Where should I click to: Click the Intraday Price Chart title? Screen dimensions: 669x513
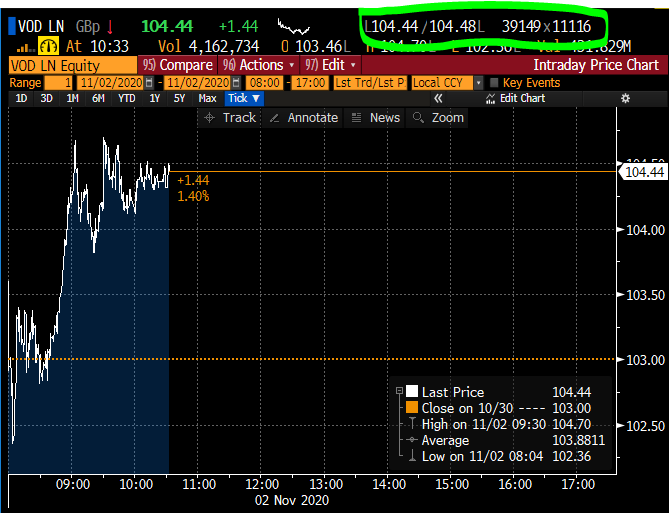[x=596, y=65]
